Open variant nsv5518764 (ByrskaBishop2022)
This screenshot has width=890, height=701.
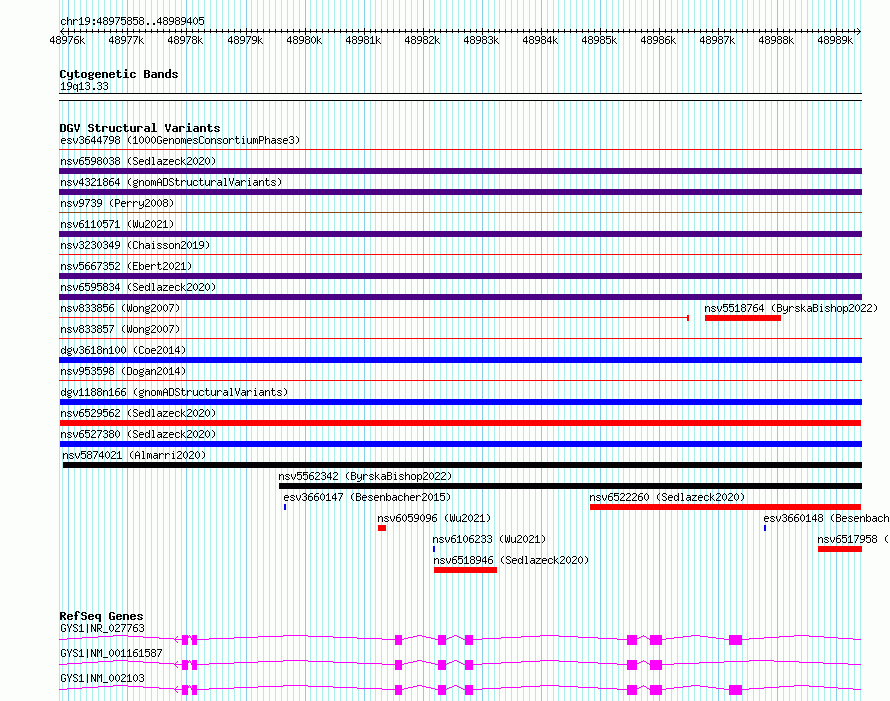tap(791, 308)
